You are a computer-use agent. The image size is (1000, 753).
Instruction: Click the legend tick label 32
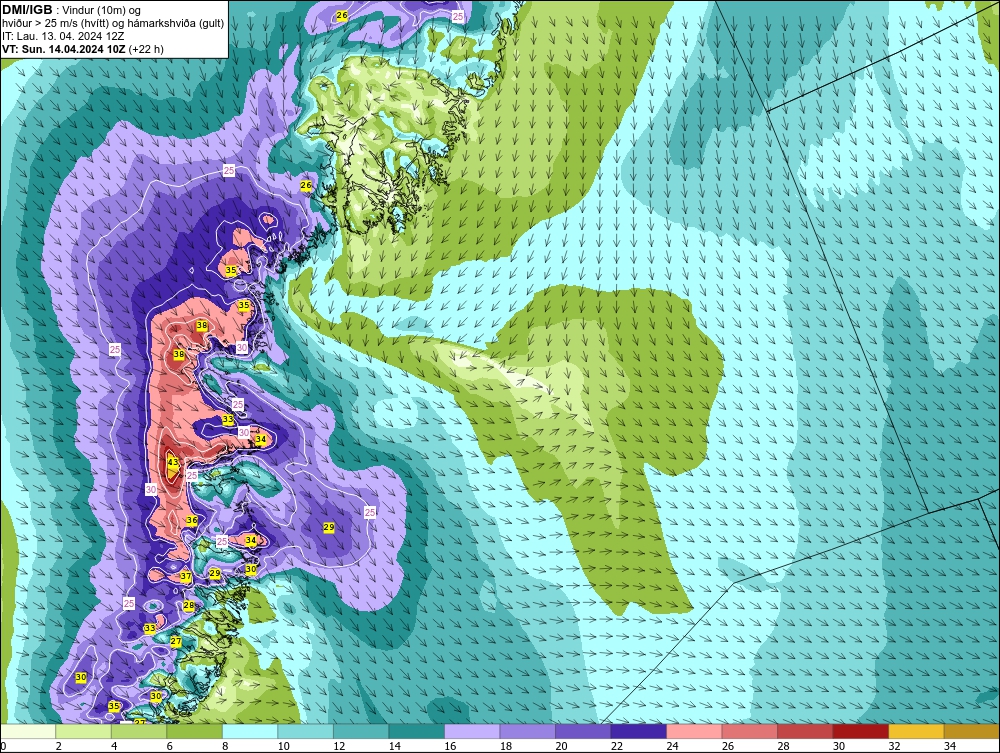pyautogui.click(x=894, y=746)
